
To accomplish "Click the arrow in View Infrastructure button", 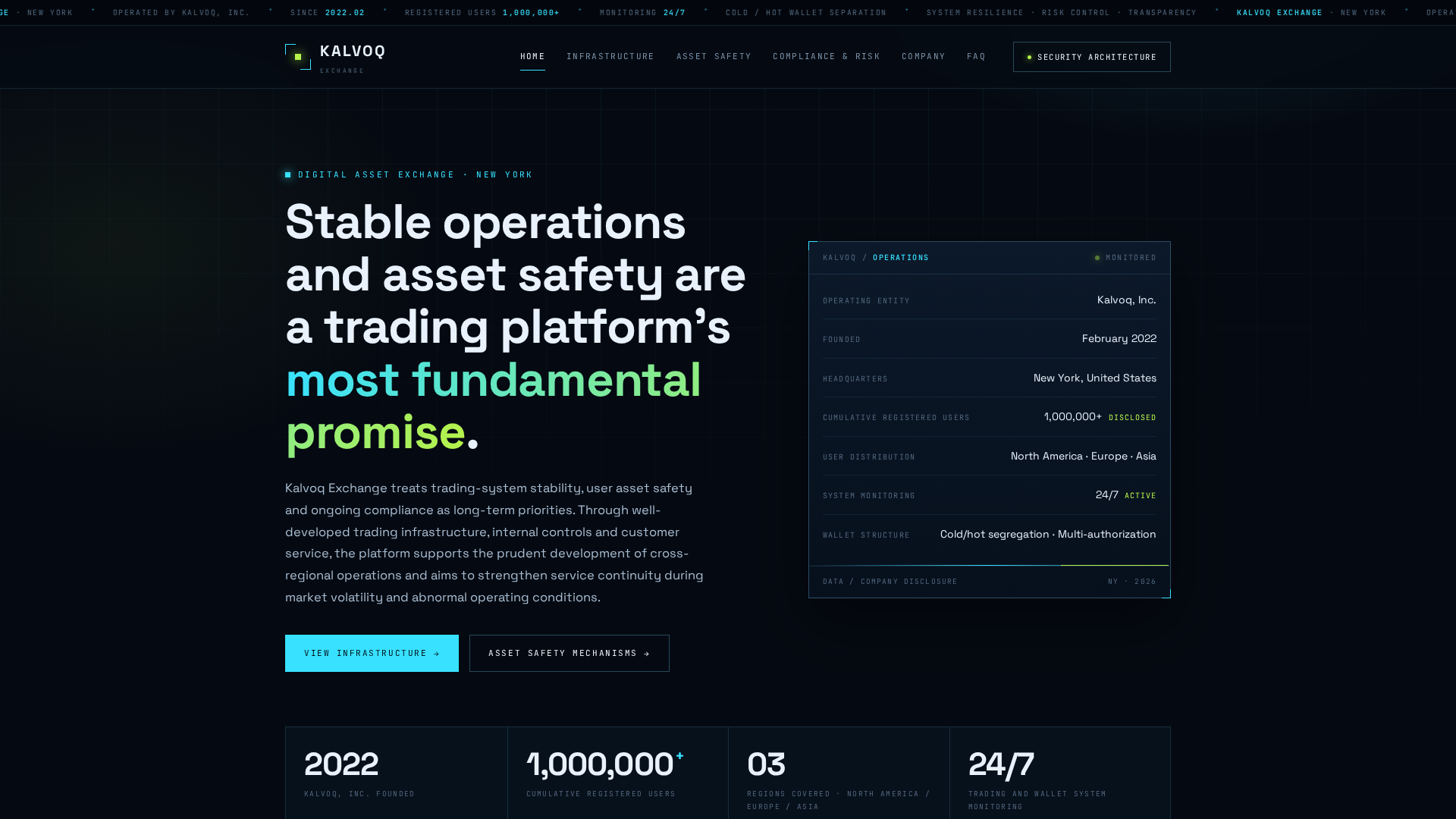I will click(x=437, y=654).
